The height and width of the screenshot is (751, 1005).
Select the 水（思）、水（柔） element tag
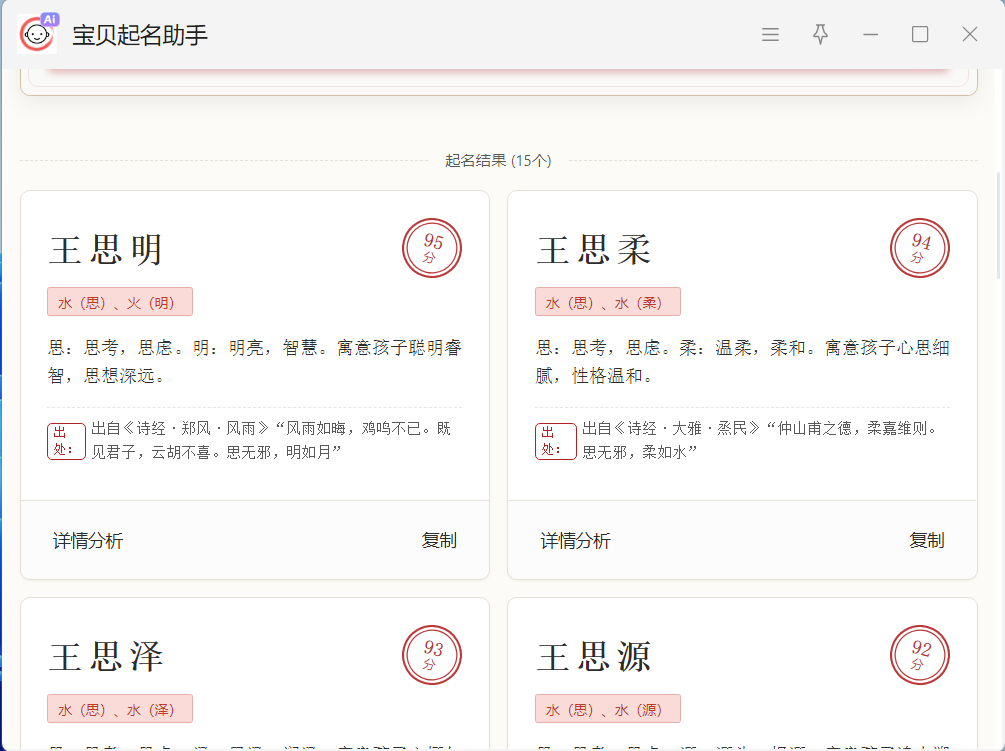pyautogui.click(x=608, y=302)
